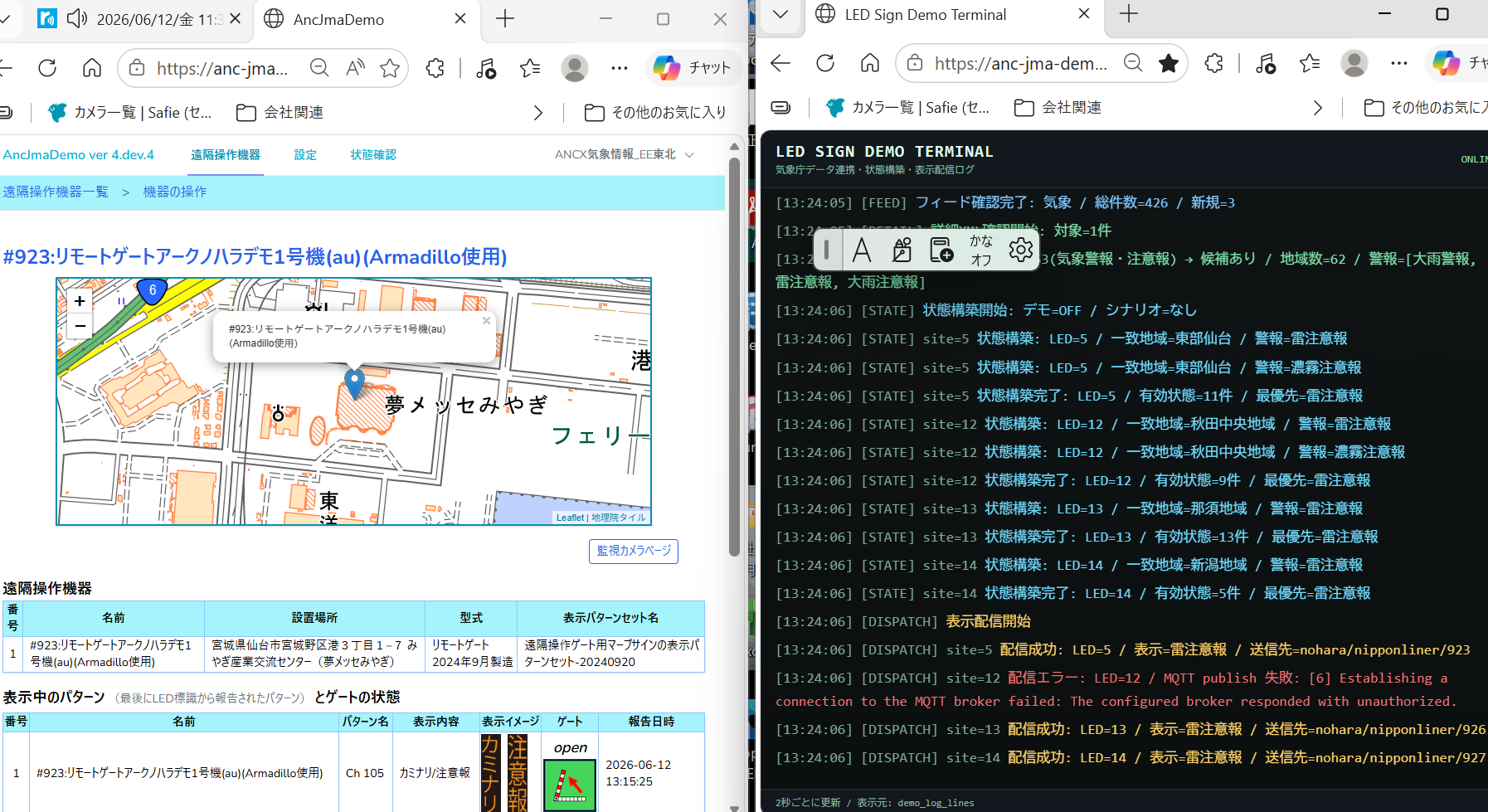The image size is (1488, 812).
Task: Expand left browser favorites bar overflow chevron
Action: 537,112
